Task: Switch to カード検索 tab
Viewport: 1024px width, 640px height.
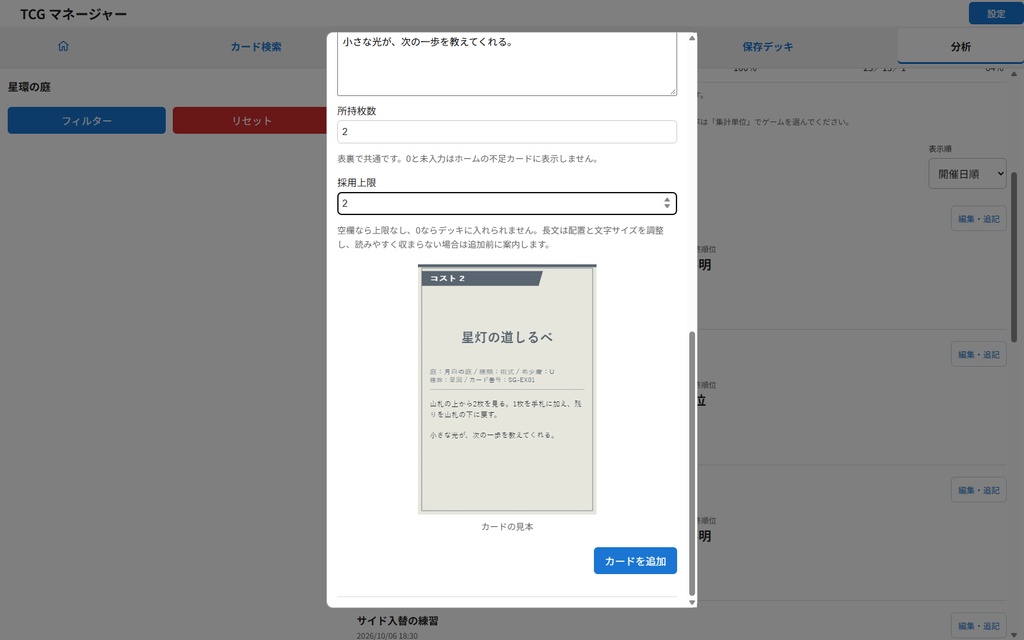Action: click(256, 47)
